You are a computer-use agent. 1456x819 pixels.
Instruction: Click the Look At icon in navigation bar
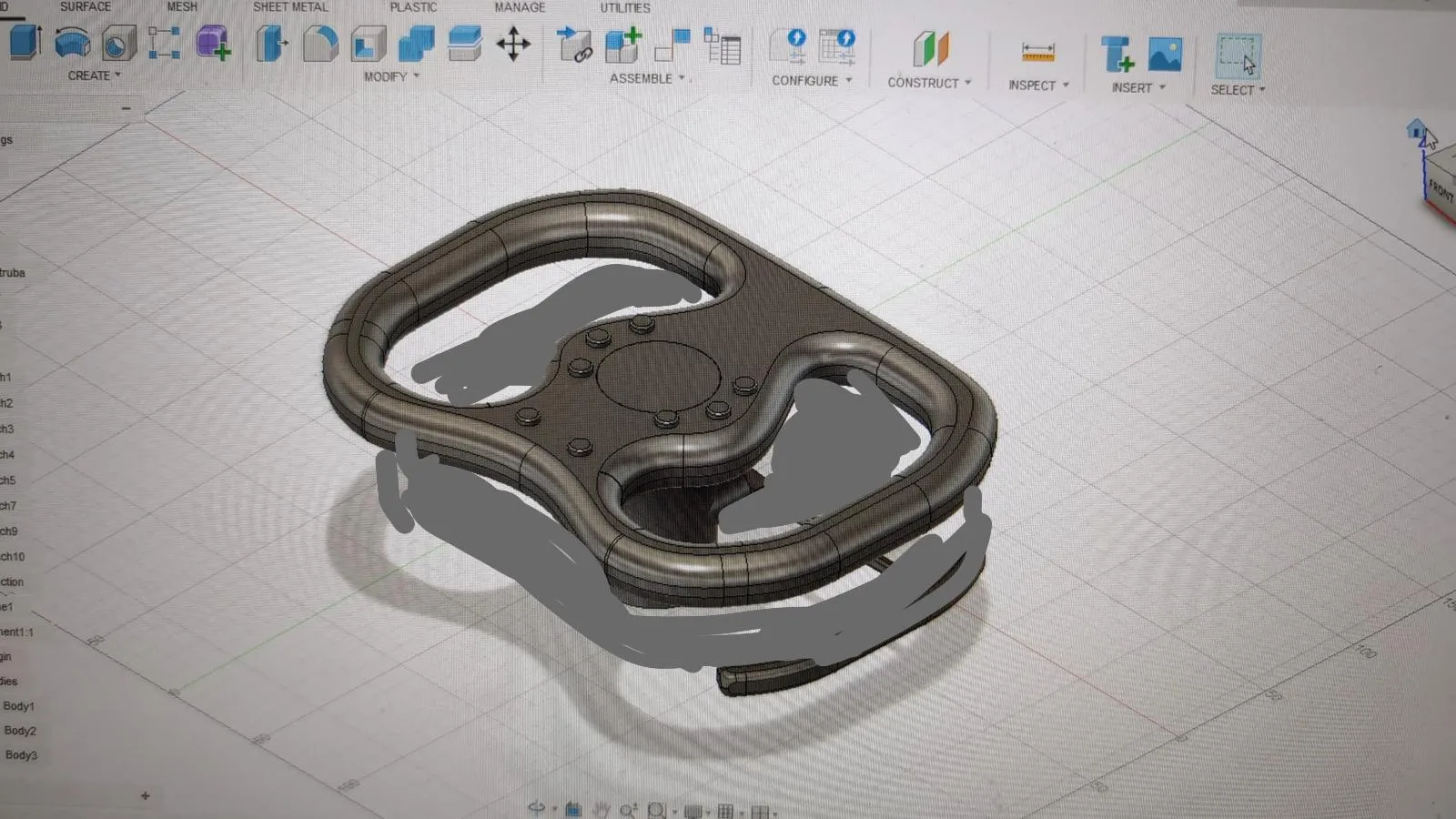pos(573,808)
